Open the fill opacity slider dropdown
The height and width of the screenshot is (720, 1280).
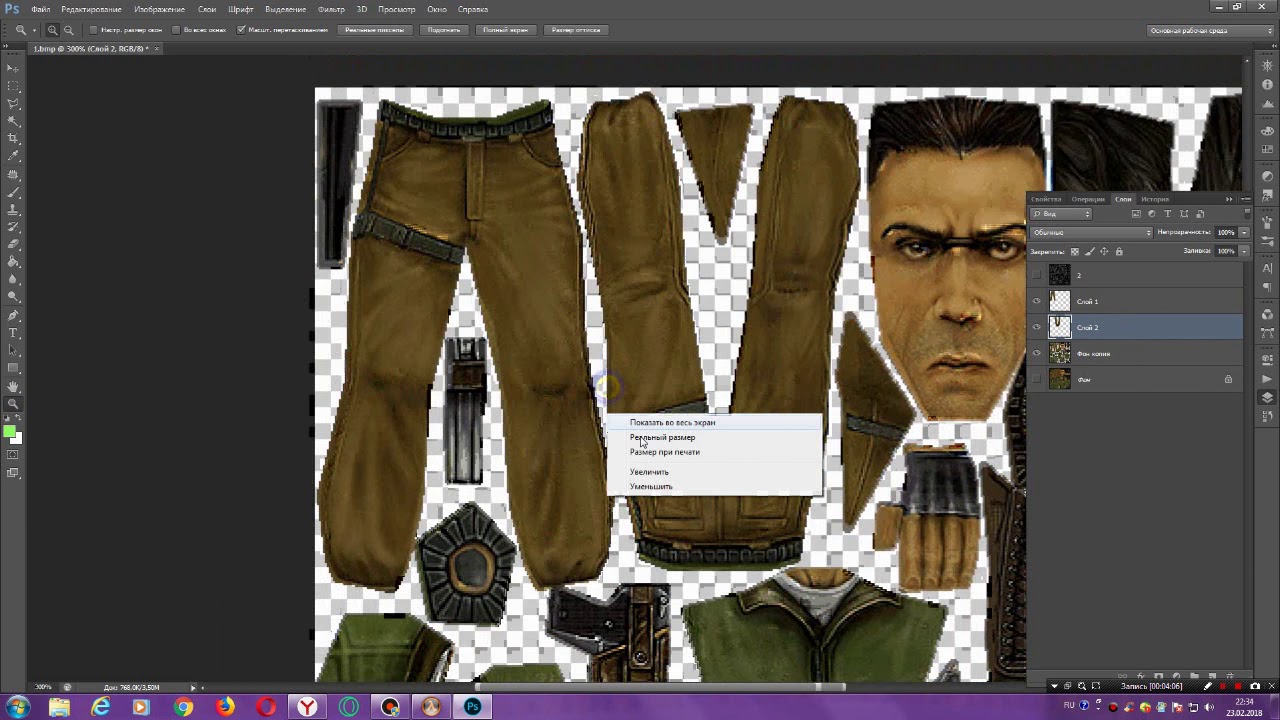coord(1243,251)
